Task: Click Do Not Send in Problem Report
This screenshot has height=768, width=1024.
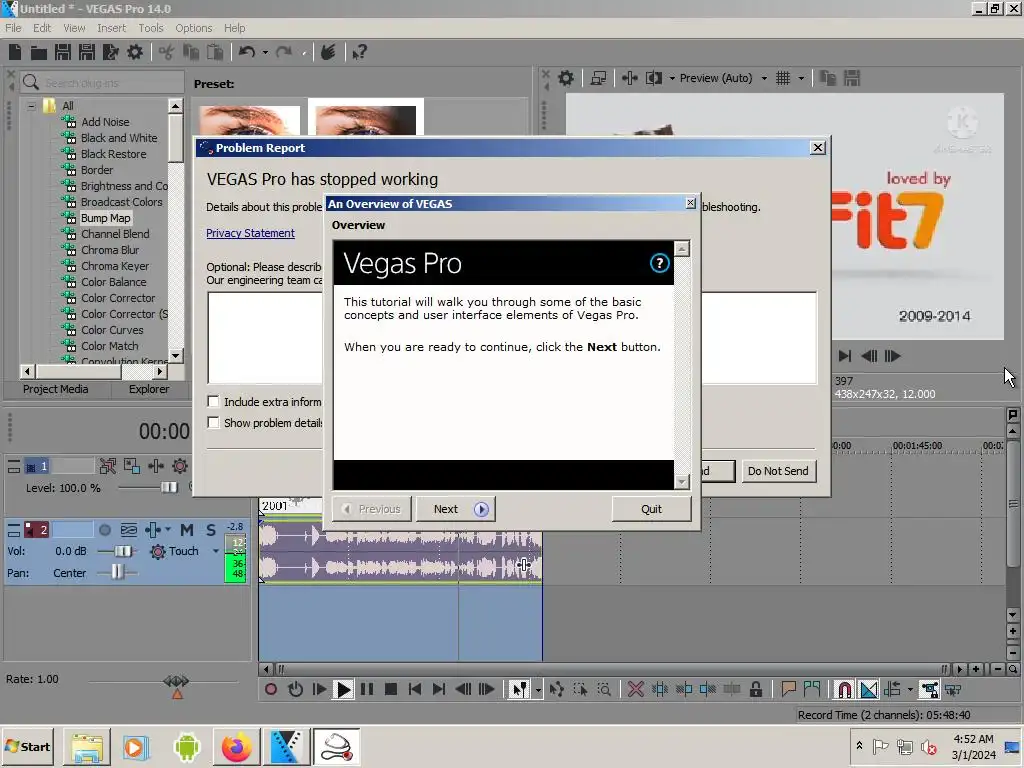Action: coord(778,471)
